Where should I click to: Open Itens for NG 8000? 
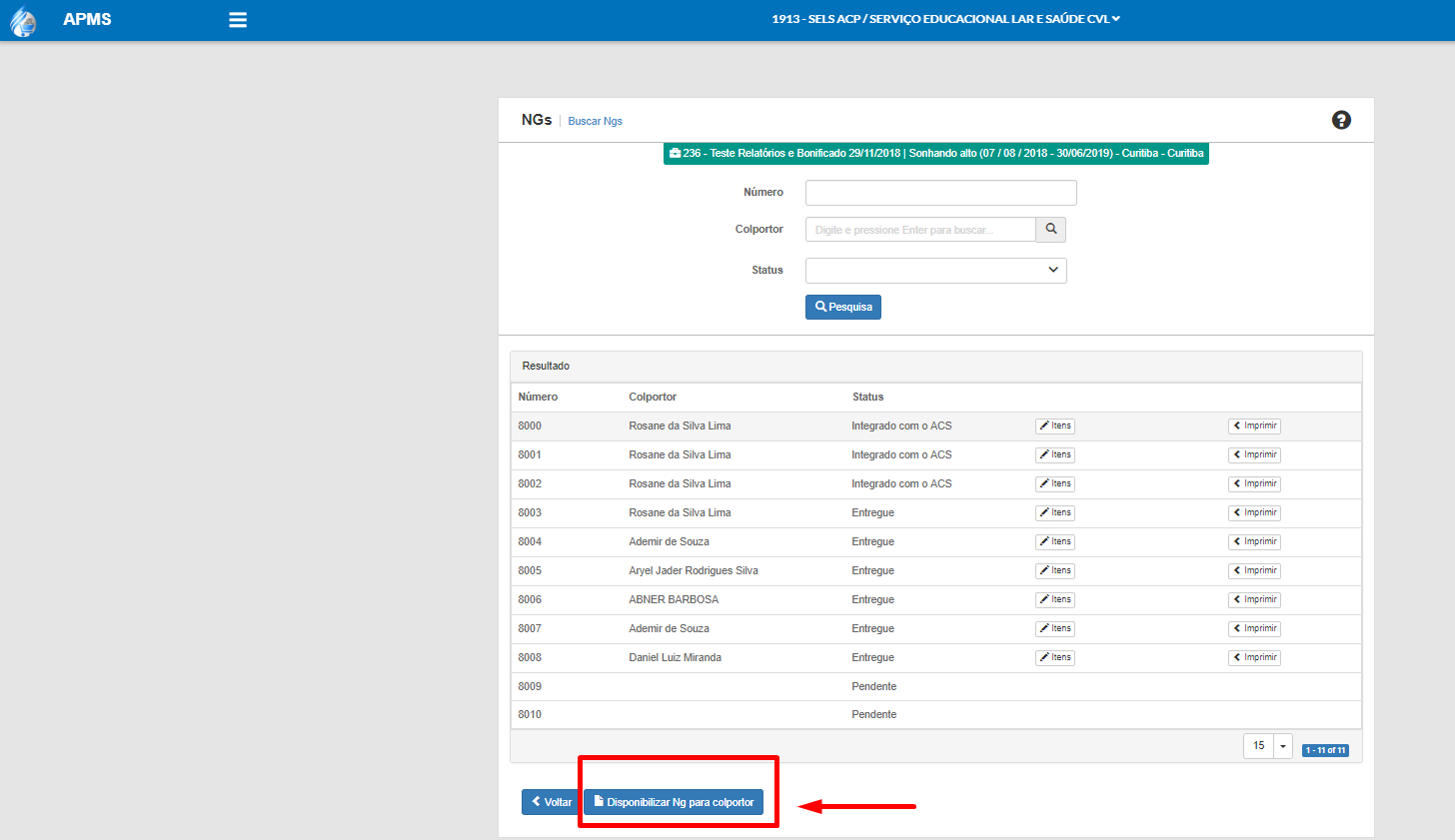(x=1055, y=425)
